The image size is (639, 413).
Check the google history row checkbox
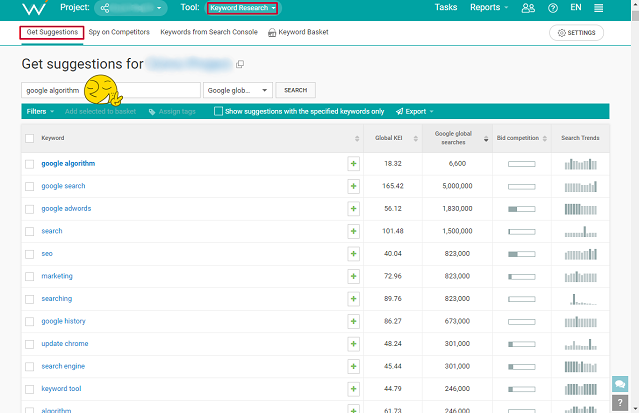(29, 322)
